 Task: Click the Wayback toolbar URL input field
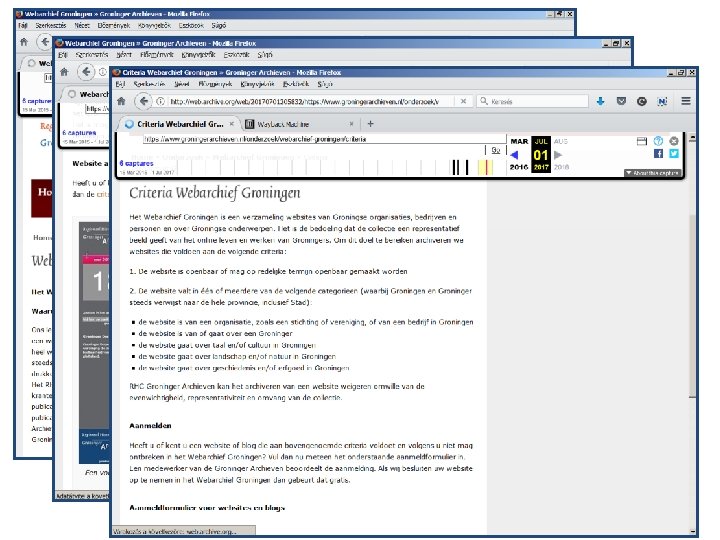coord(324,139)
